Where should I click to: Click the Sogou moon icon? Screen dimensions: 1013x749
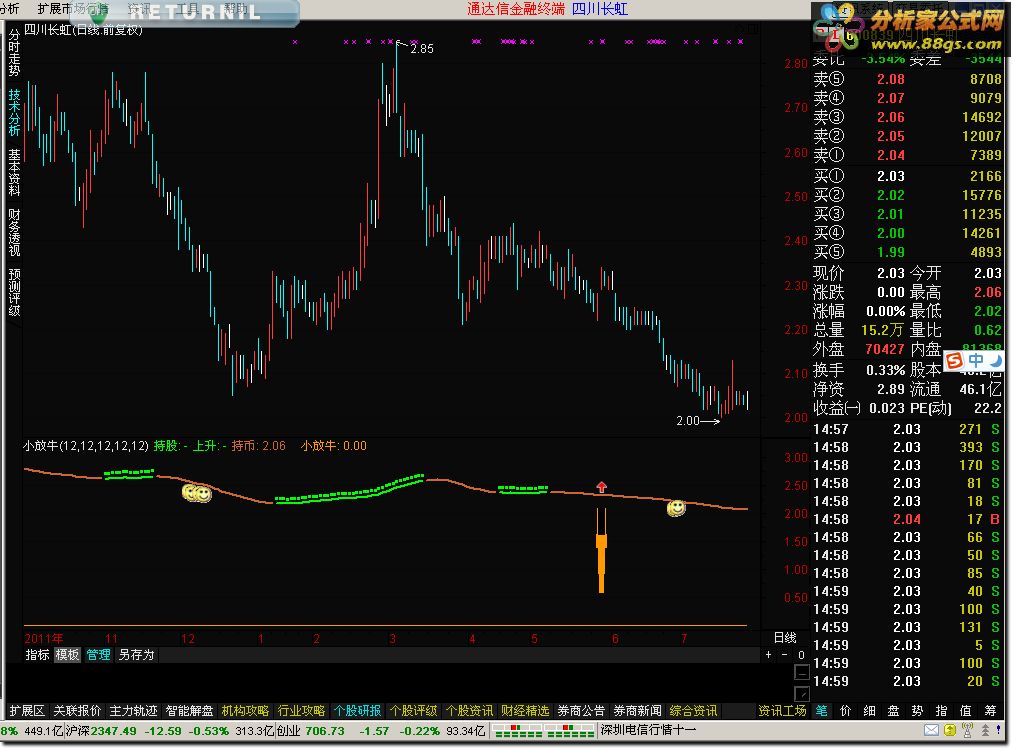996,360
